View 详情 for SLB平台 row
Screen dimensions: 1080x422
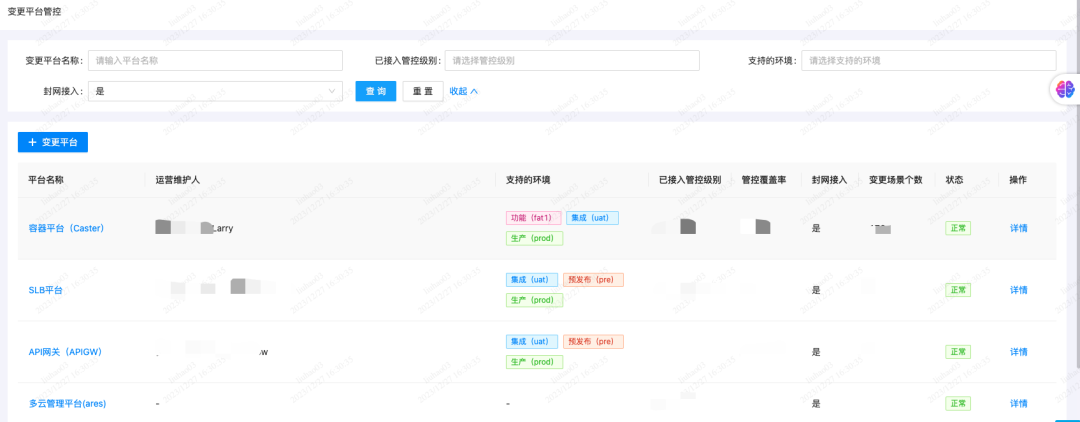[x=1019, y=290]
